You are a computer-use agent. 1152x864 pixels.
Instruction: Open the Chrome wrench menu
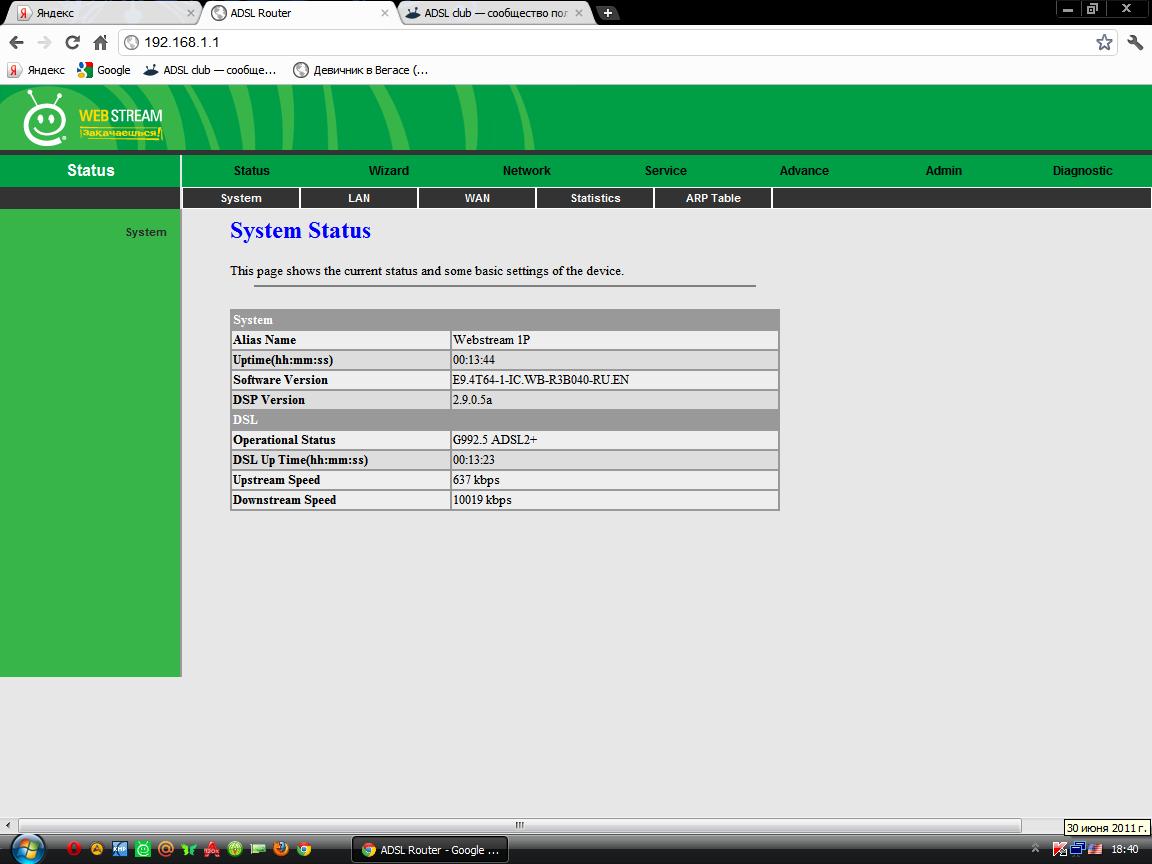1135,42
